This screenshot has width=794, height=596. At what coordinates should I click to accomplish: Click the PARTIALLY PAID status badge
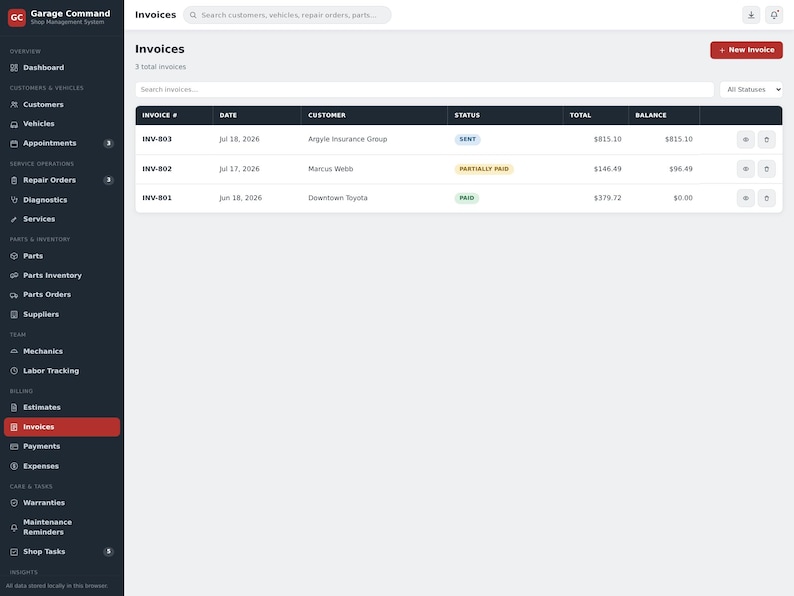tap(484, 169)
